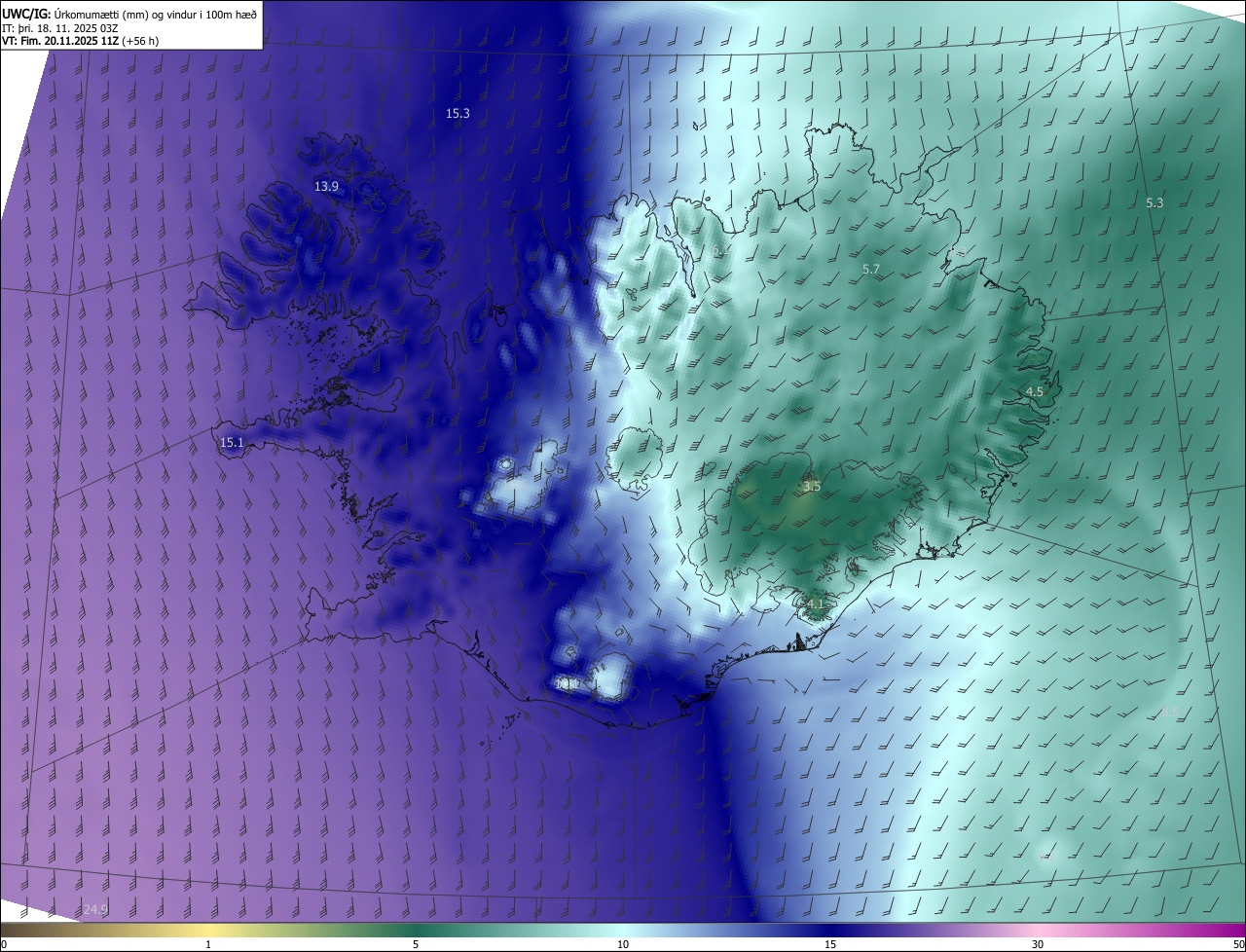Click the valid time line 'VT: Fim. 20.11.2025 11Z (+56 h)'

[80, 41]
